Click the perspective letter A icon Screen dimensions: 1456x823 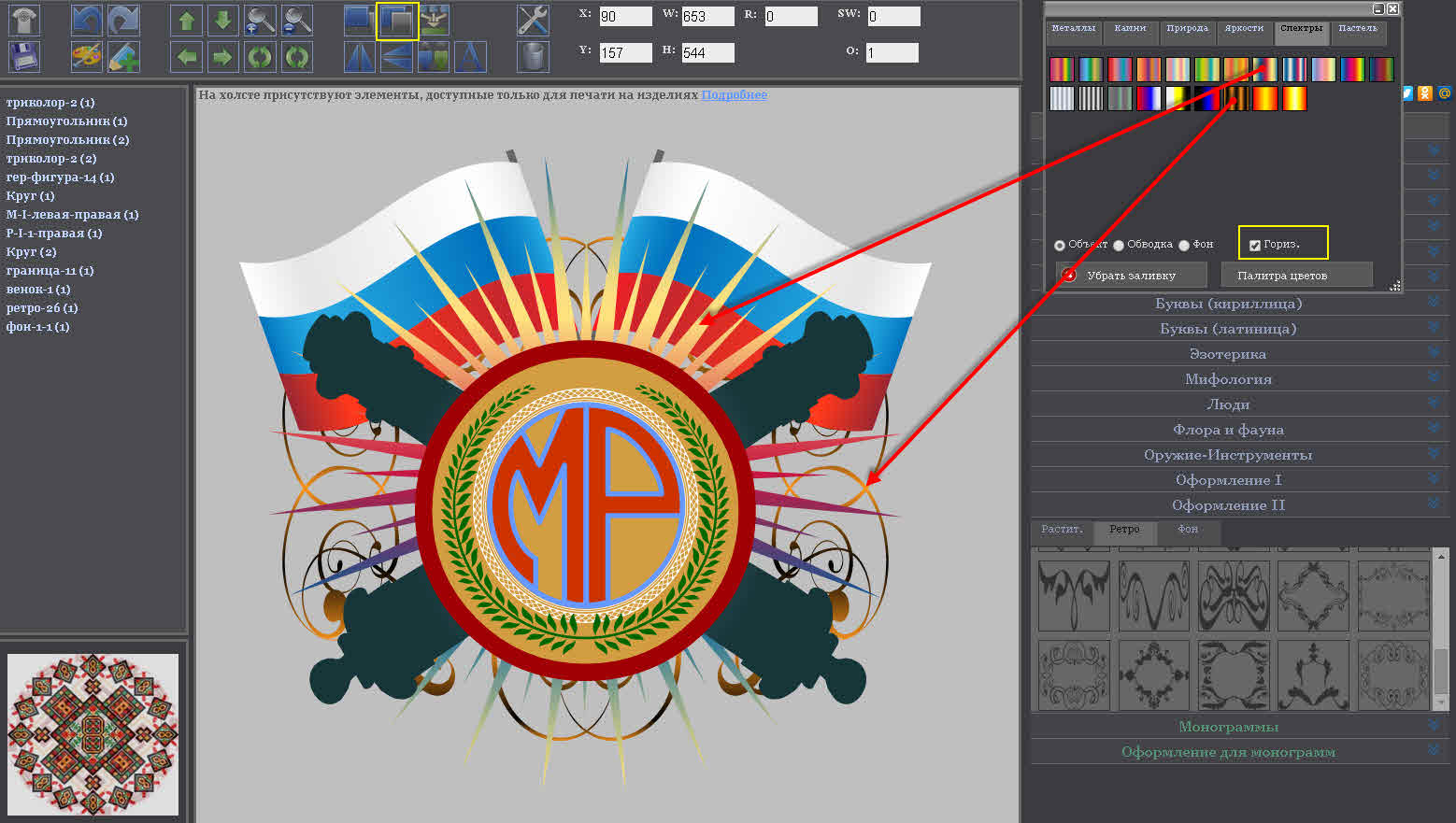pos(470,57)
